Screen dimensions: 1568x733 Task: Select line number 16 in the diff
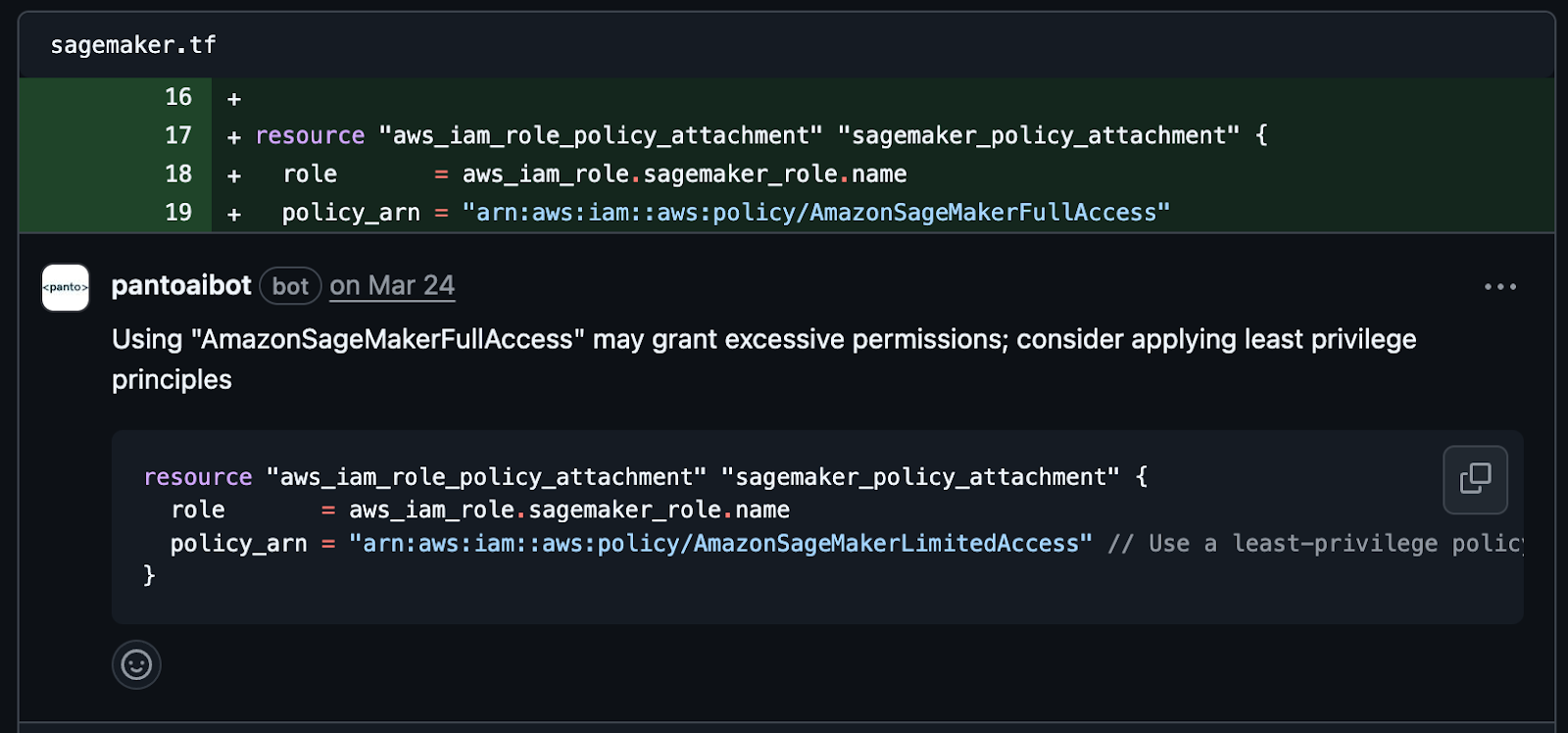click(x=178, y=97)
